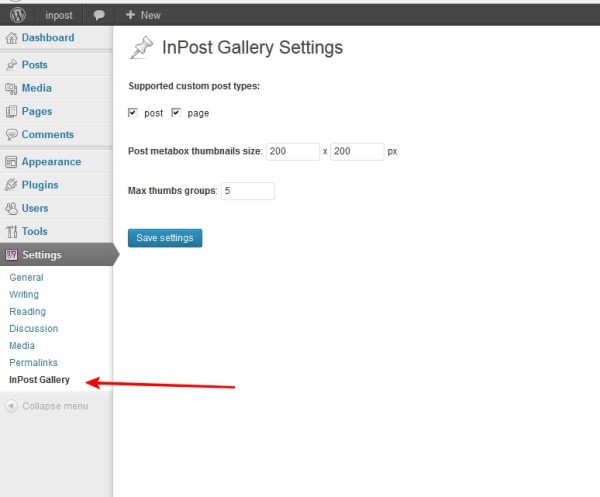Open the + New admin bar menu
The width and height of the screenshot is (600, 497).
[x=143, y=16]
